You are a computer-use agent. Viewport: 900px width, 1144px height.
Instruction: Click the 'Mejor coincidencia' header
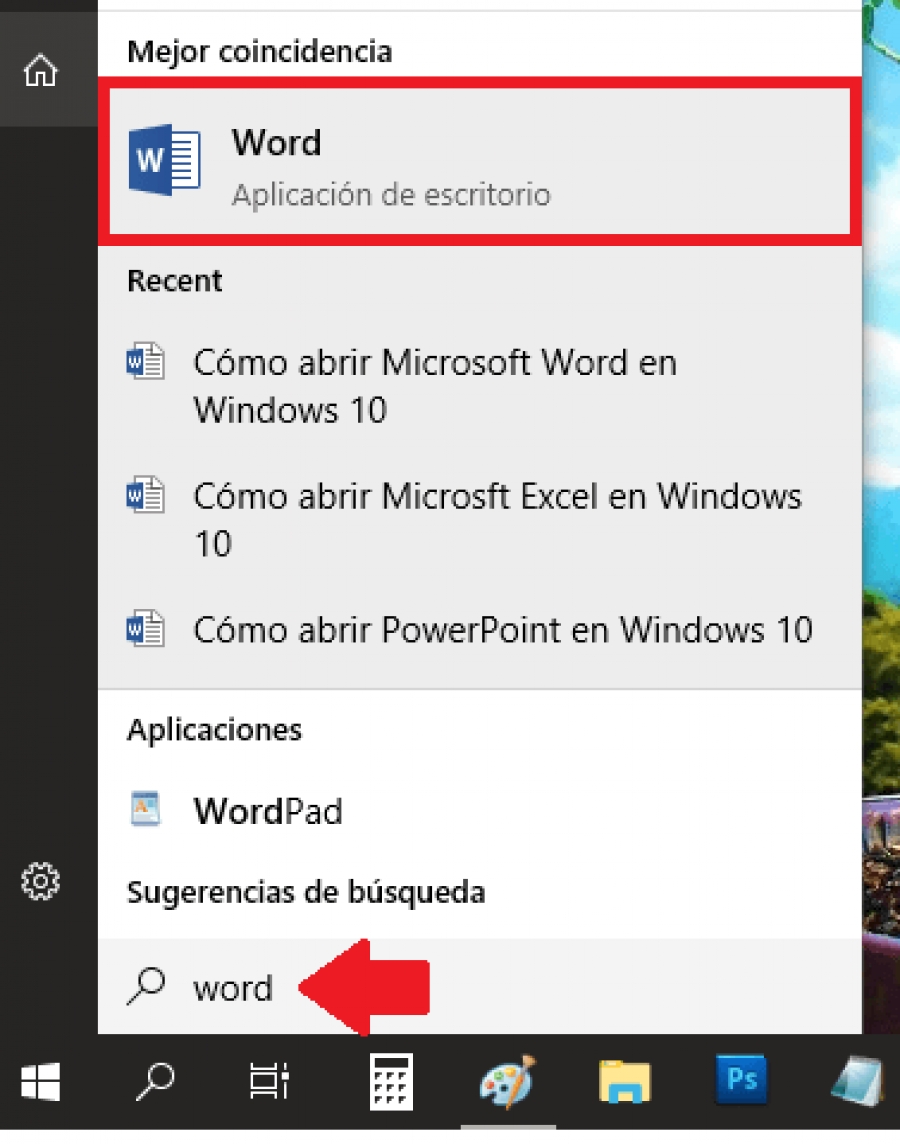(x=260, y=53)
